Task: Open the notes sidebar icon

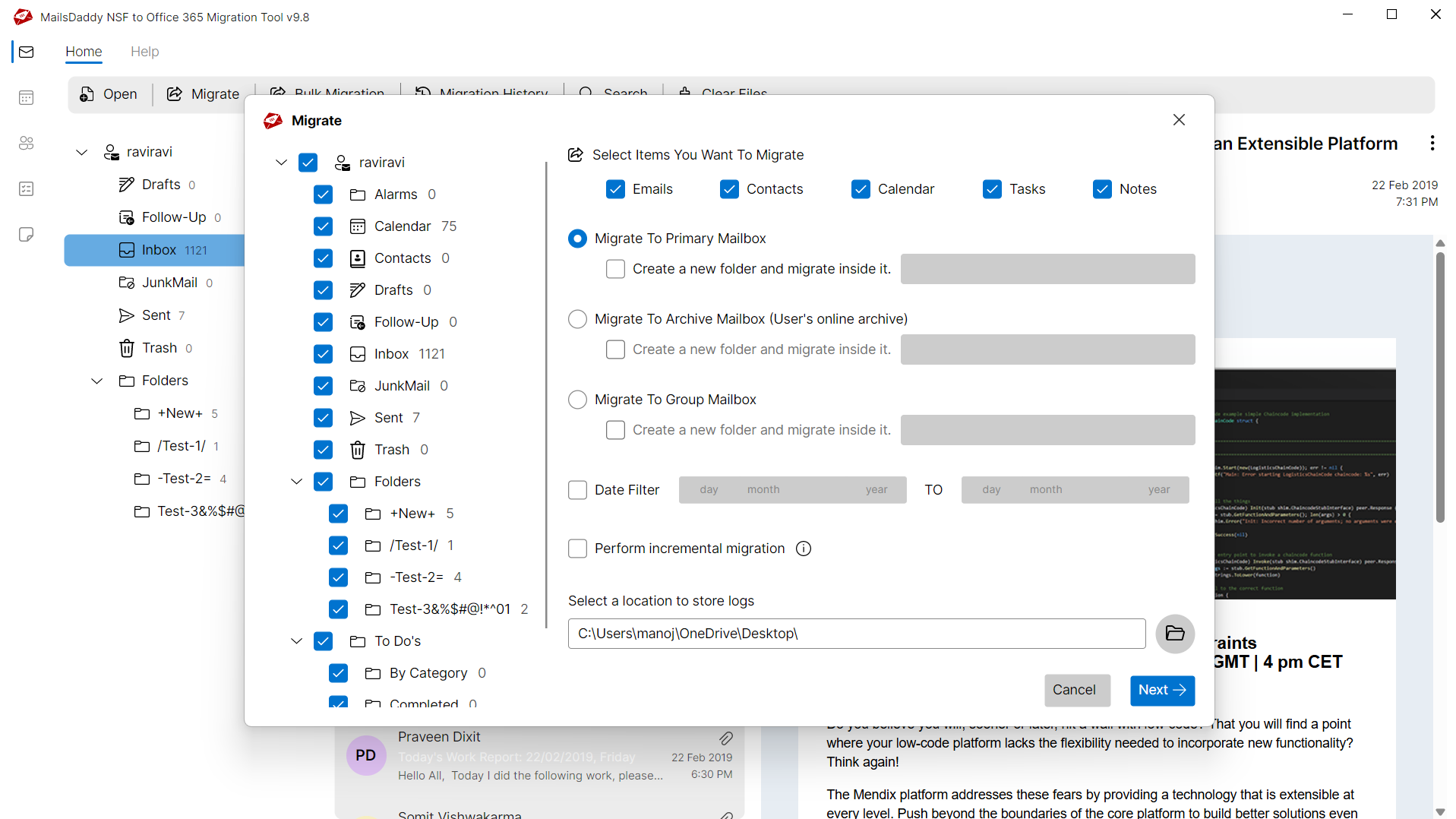Action: click(x=27, y=234)
